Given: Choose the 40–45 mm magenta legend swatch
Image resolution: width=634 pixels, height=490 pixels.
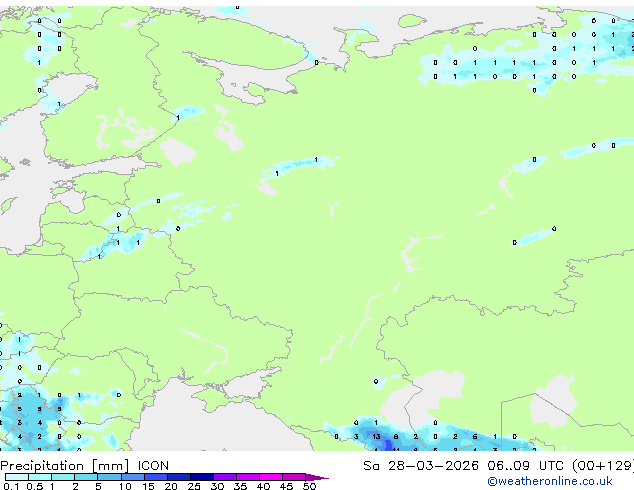Looking at the screenshot, I should click(x=271, y=477).
